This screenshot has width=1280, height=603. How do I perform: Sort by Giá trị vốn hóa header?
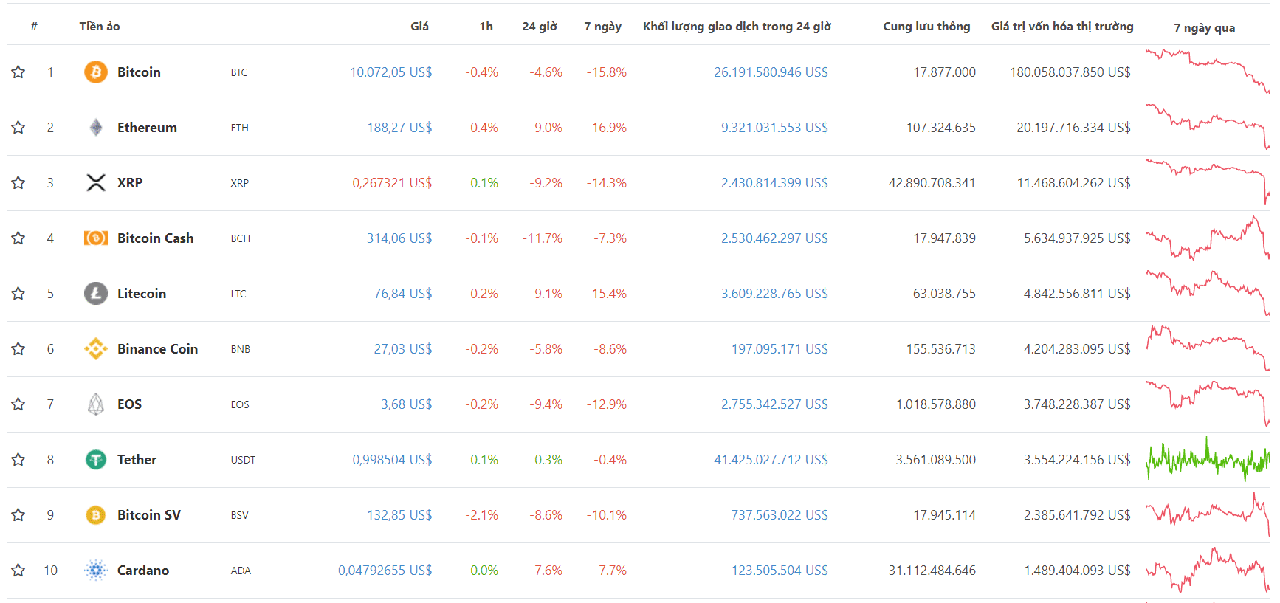[1062, 26]
